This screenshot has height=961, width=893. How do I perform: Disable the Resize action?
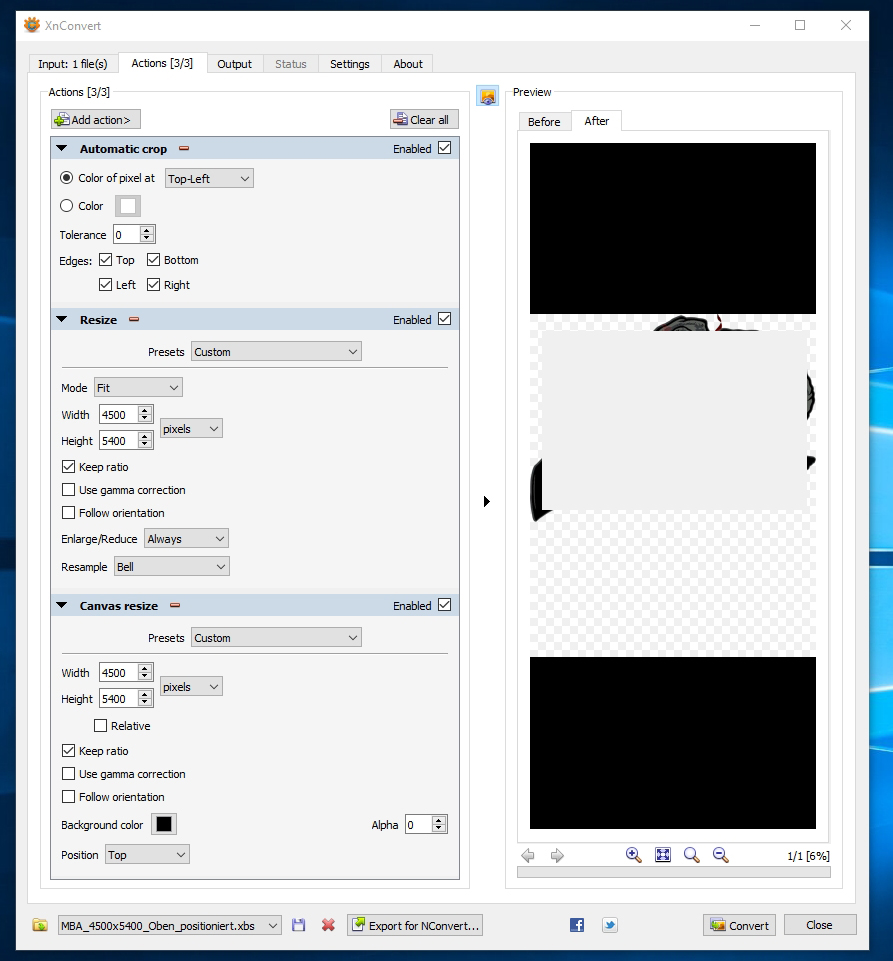(445, 319)
